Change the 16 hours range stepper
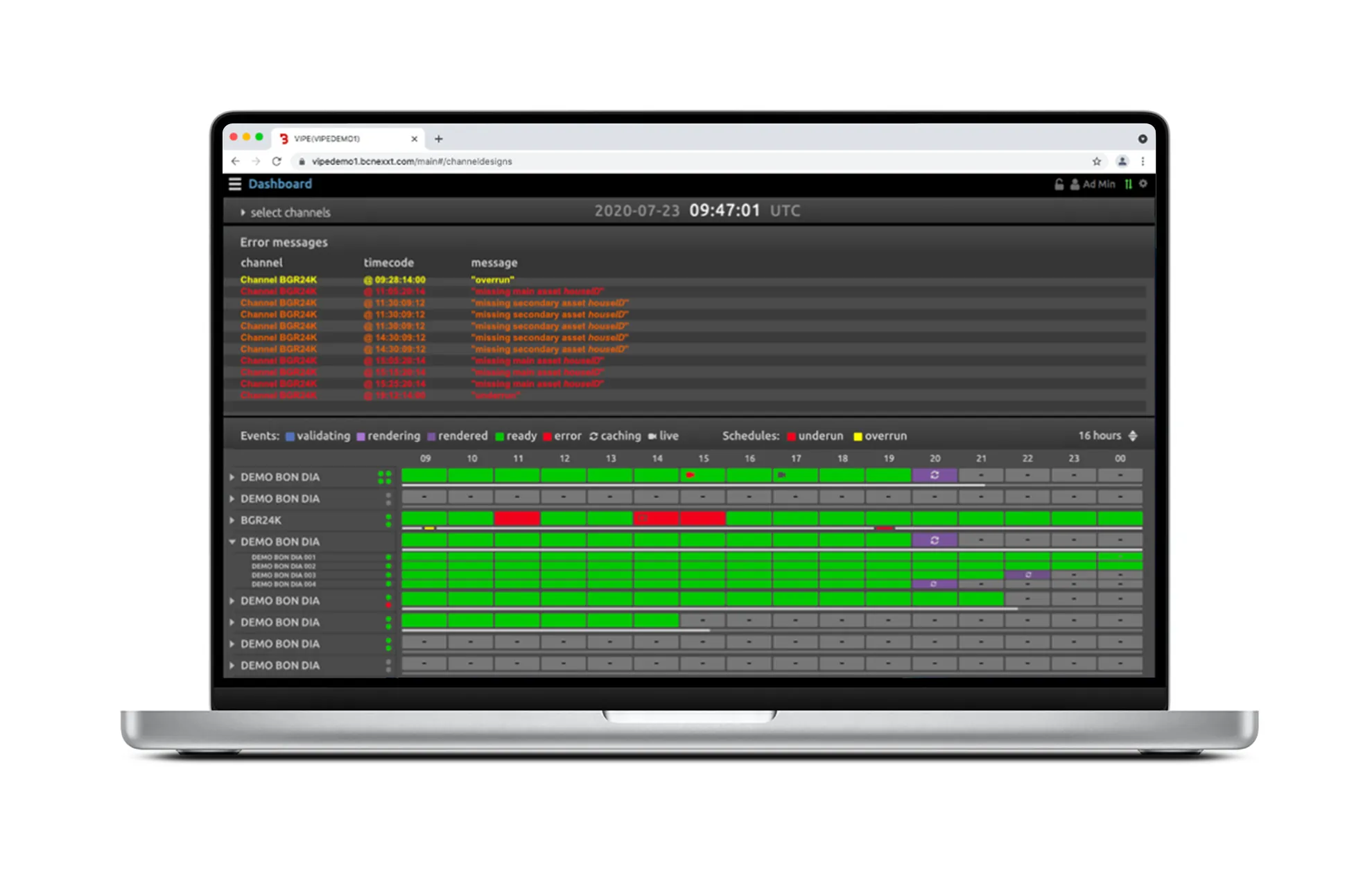The image size is (1372, 869). point(1133,436)
